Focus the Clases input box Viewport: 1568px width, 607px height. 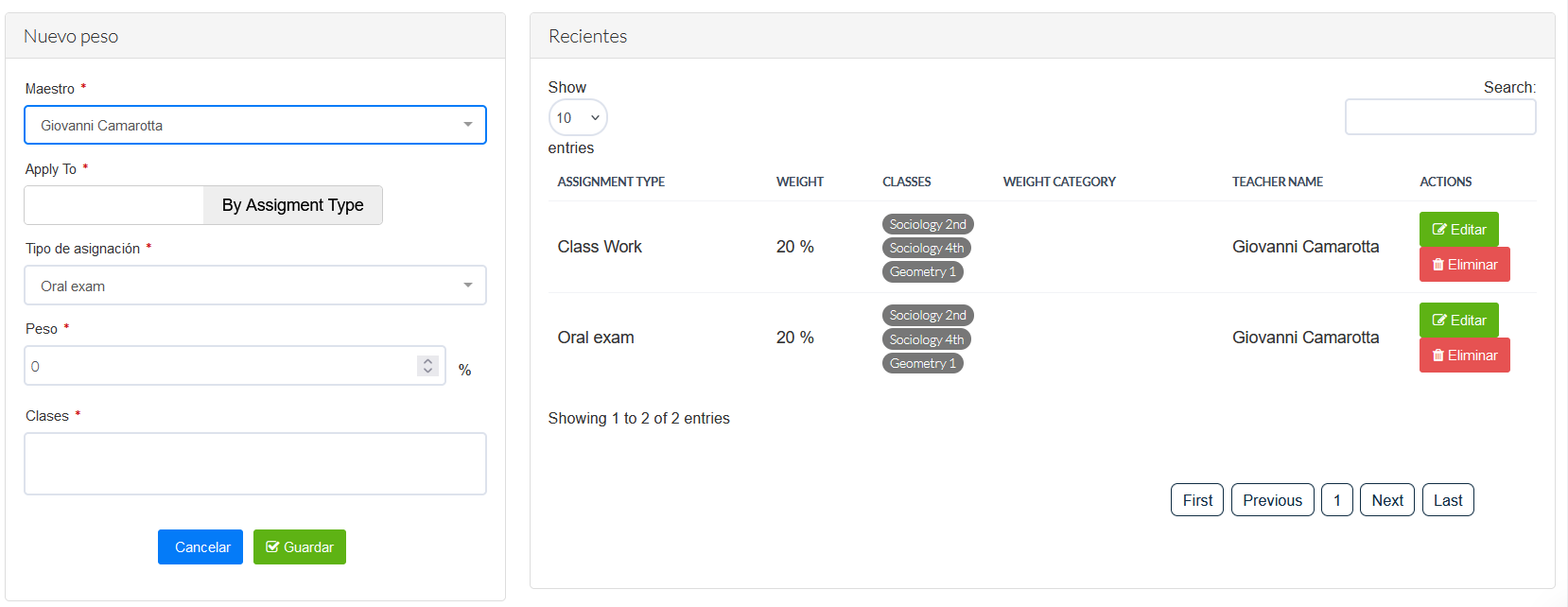255,463
